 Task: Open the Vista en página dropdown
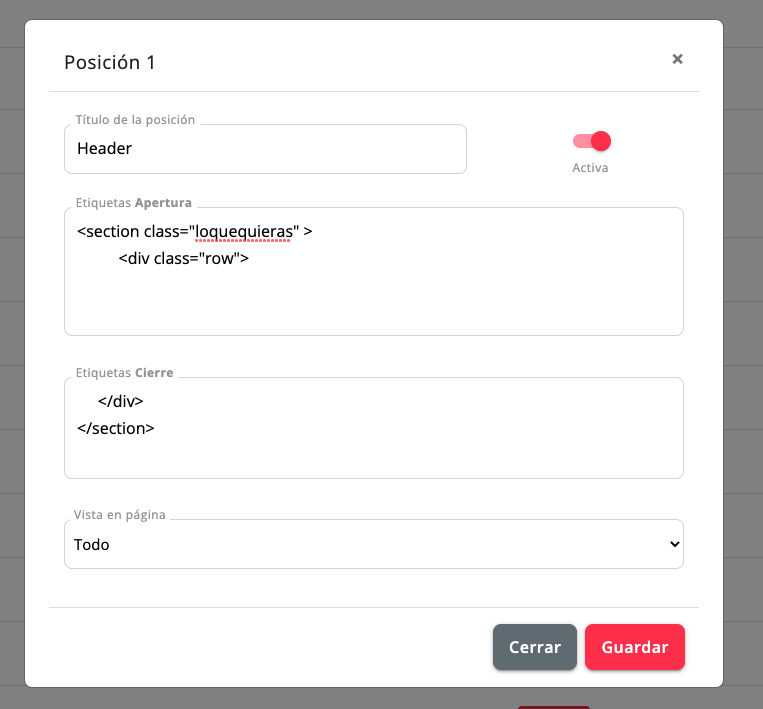(374, 544)
